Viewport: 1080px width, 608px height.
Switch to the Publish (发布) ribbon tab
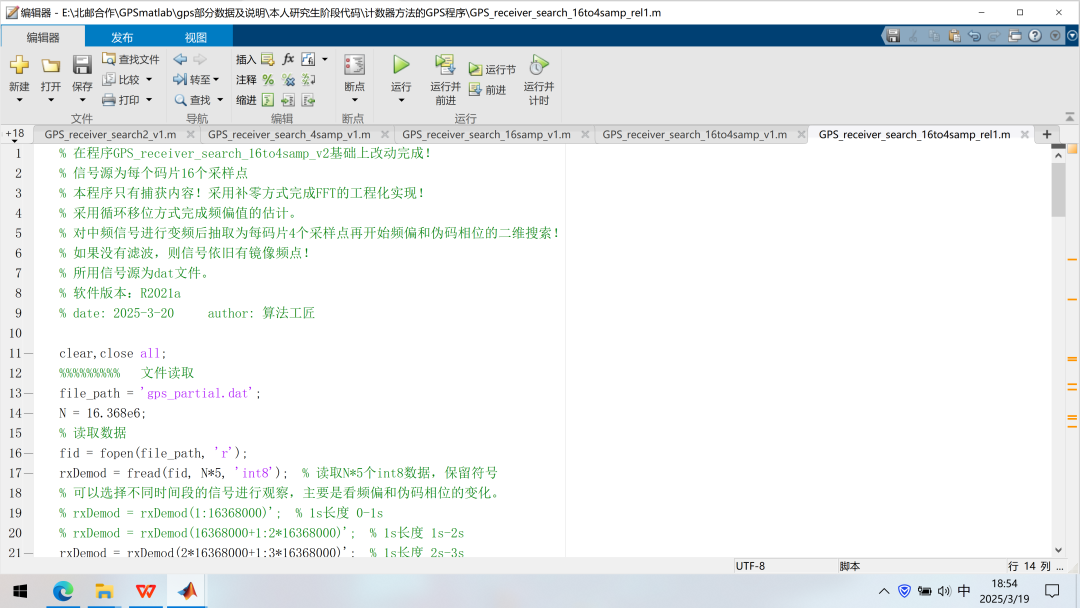tap(122, 37)
